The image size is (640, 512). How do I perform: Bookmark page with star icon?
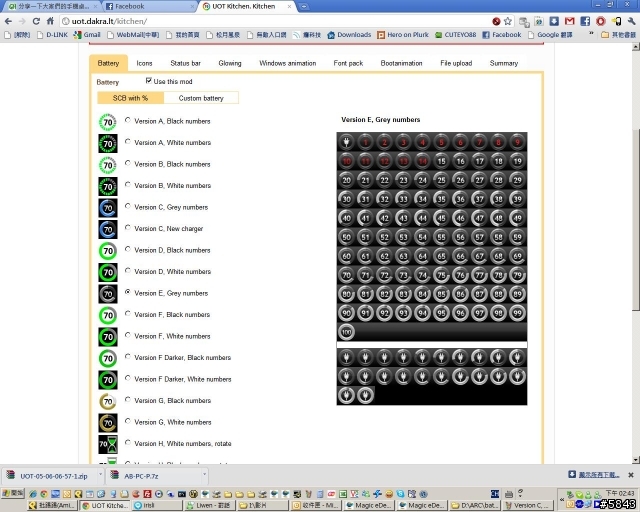pos(507,21)
